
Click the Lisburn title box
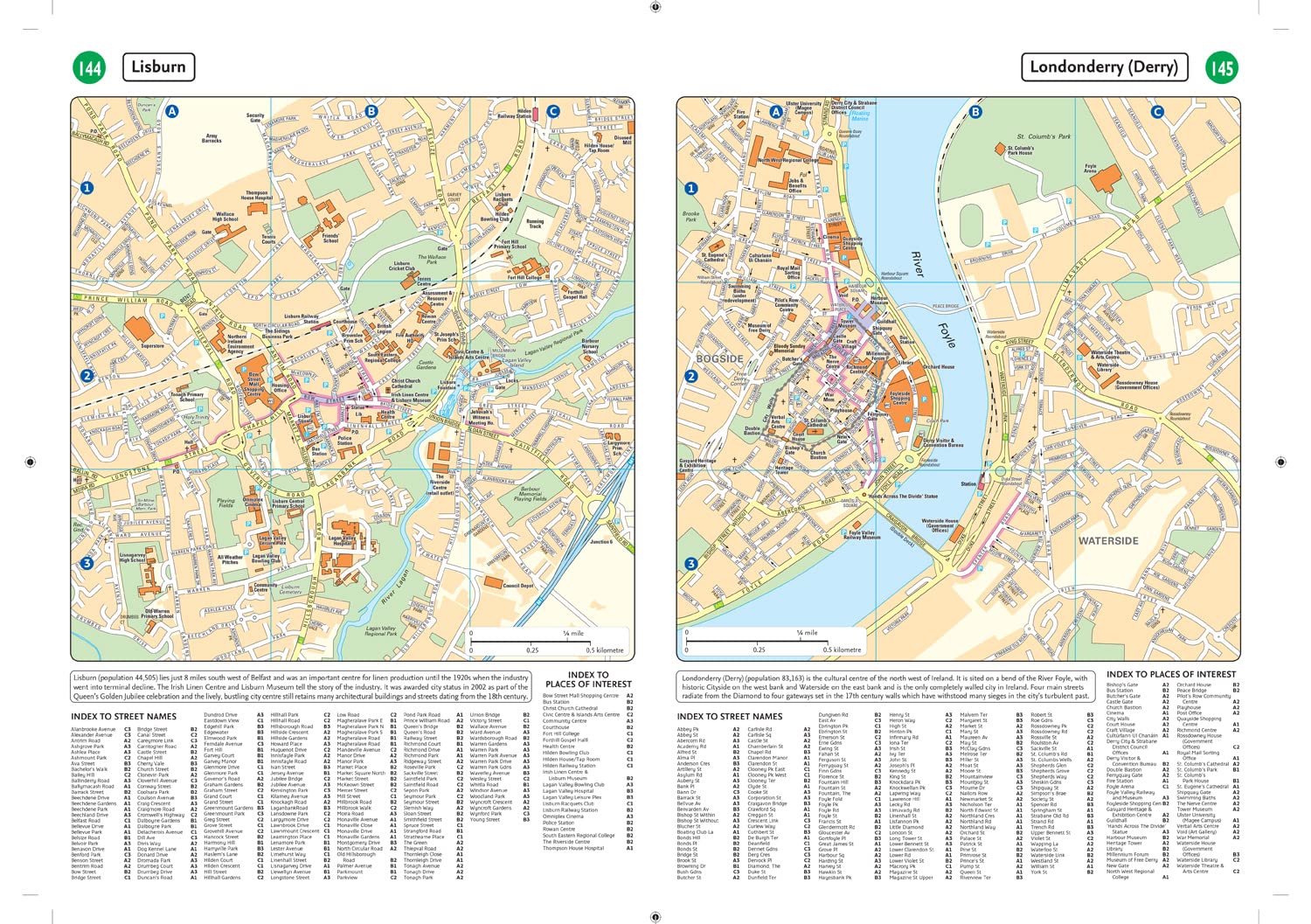158,67
